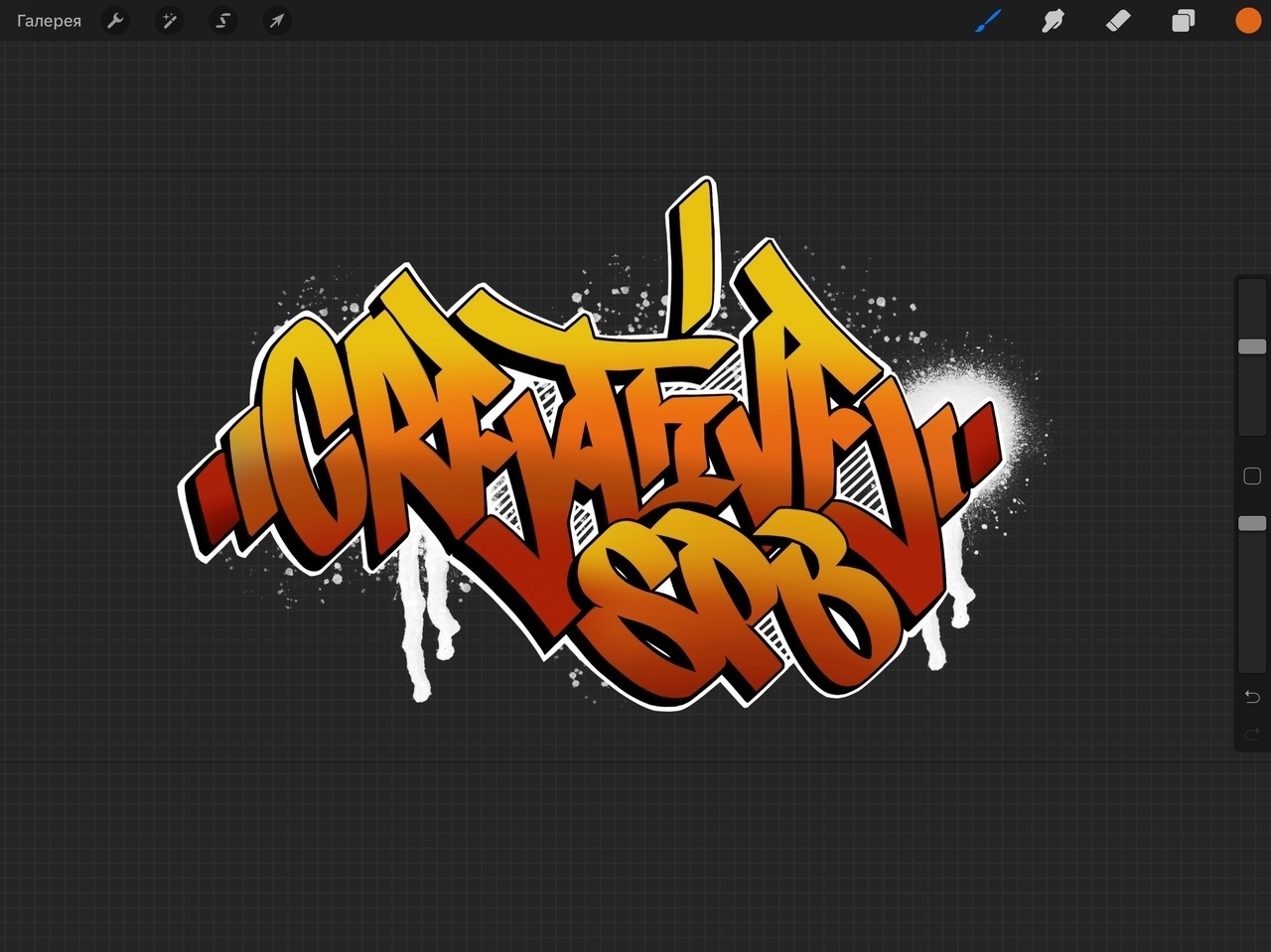Activate the Selection tool (S icon)
The width and height of the screenshot is (1271, 952).
click(223, 21)
